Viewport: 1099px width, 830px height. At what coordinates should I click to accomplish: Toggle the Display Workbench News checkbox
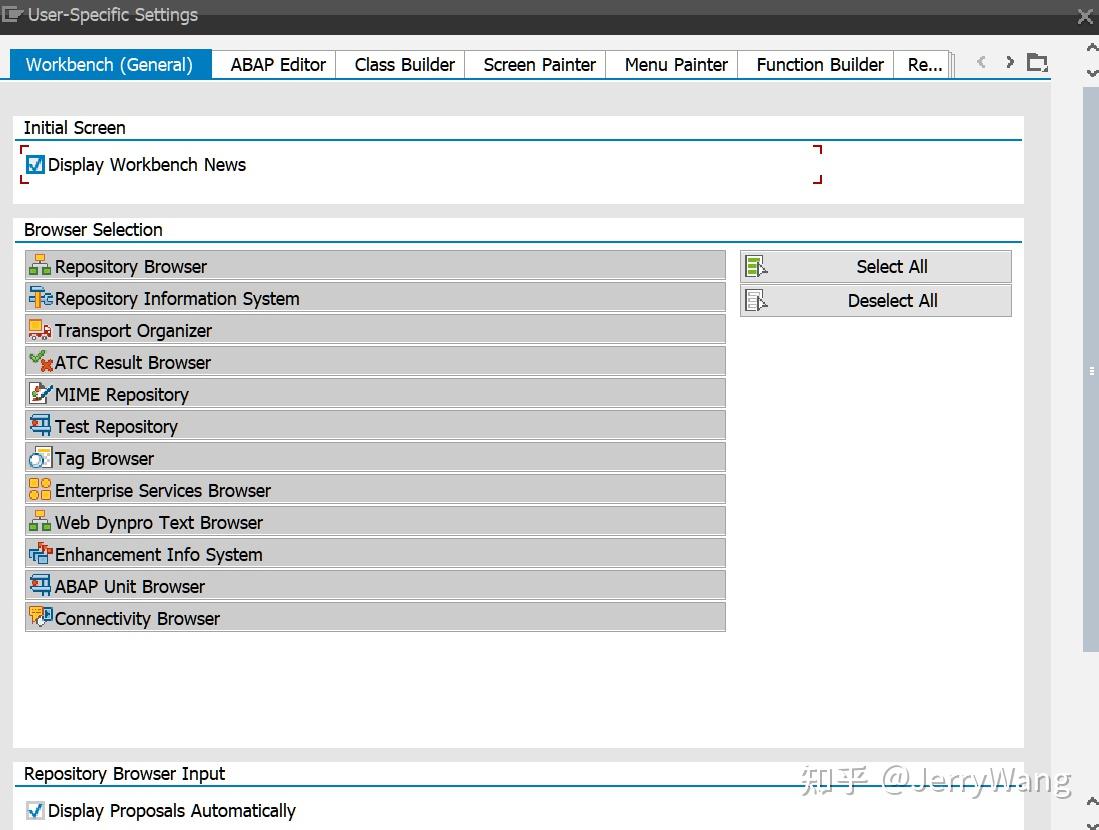coord(35,164)
